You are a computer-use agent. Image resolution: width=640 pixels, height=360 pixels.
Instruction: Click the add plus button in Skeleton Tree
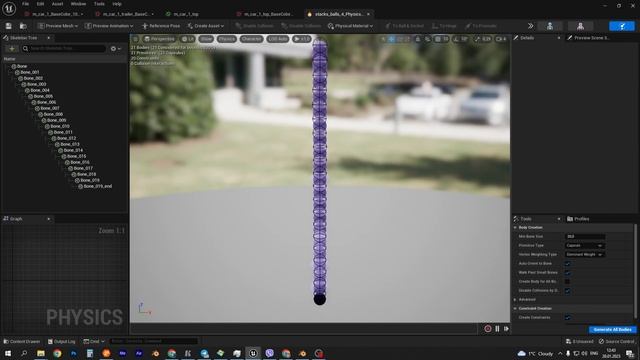pos(11,48)
